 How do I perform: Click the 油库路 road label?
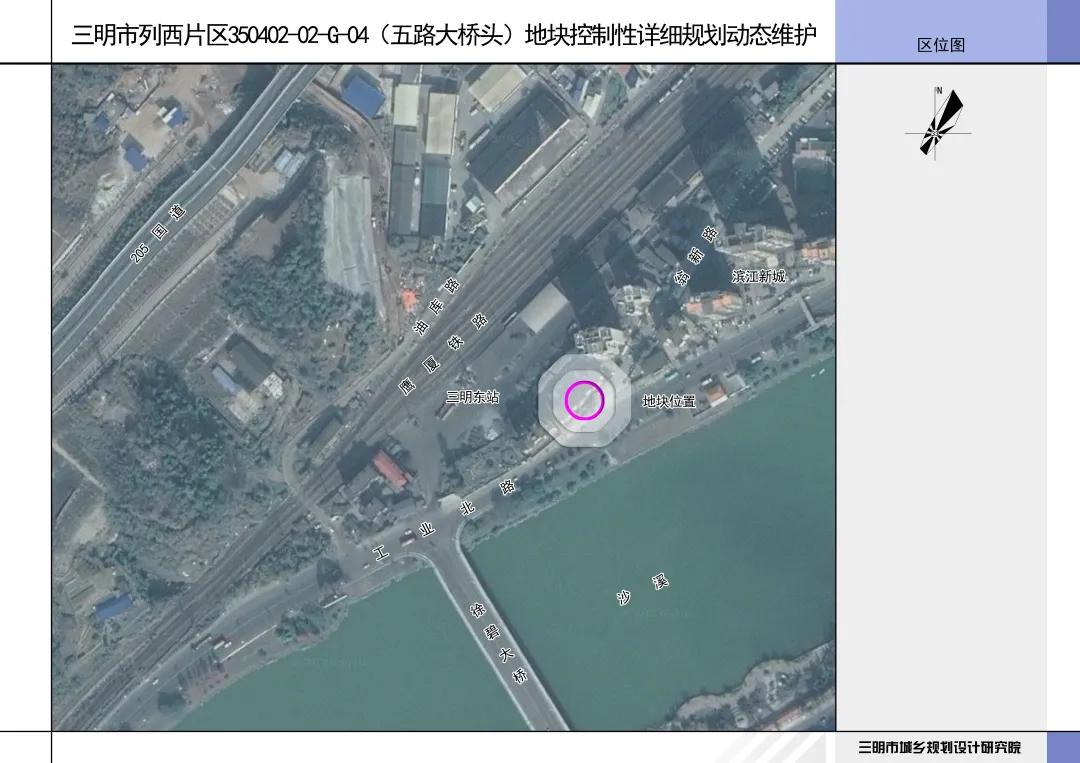[x=437, y=306]
